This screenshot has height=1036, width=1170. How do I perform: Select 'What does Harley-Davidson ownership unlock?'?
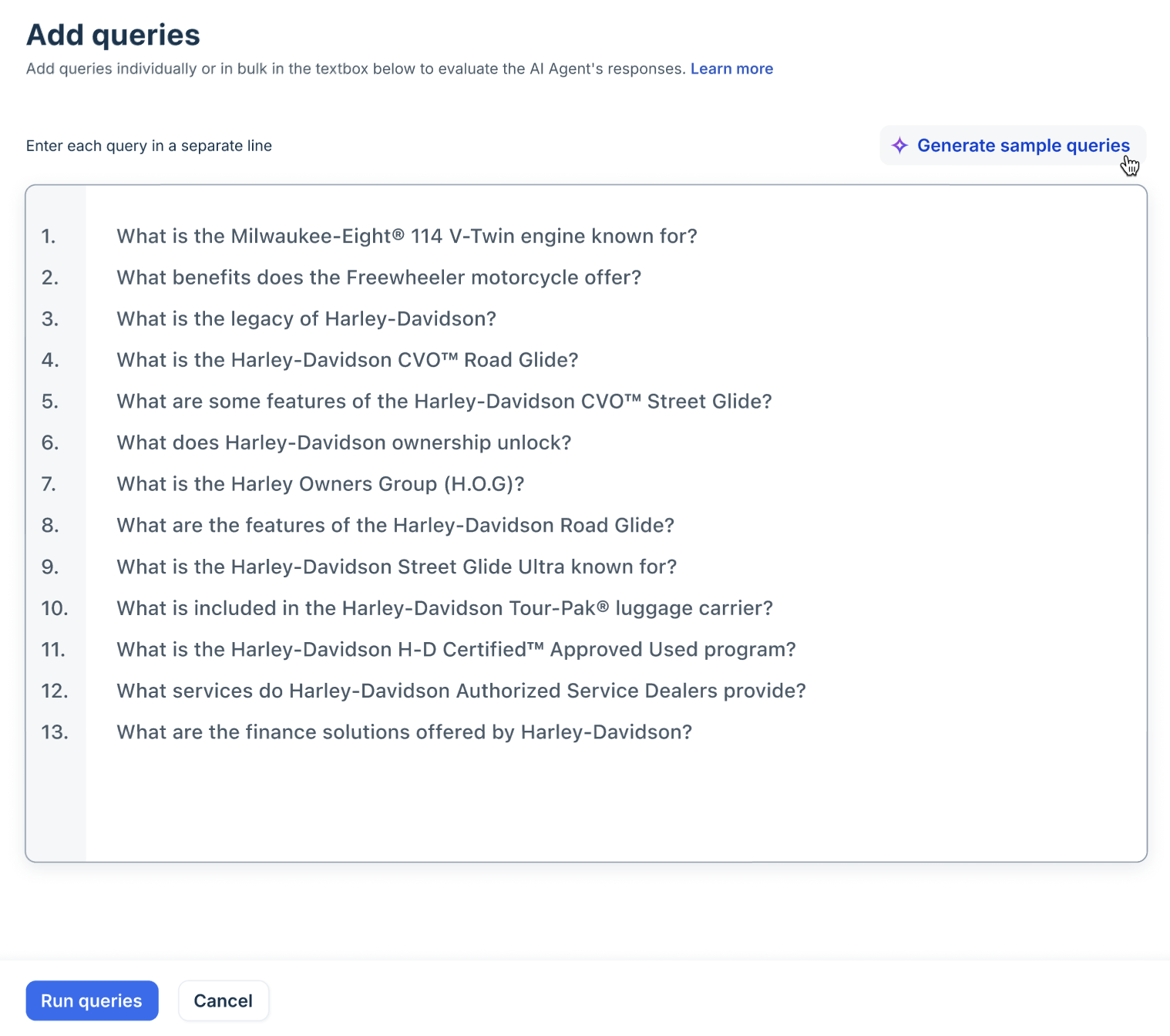coord(344,442)
